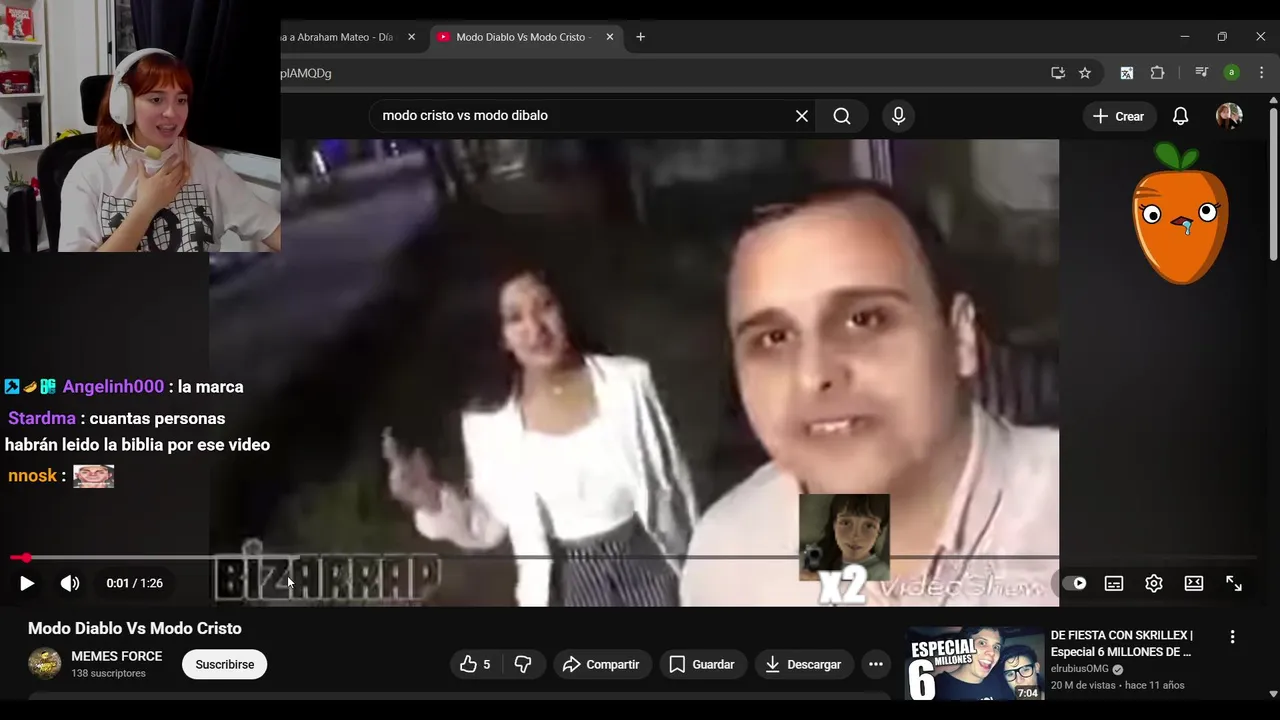Viewport: 1280px width, 720px height.
Task: Open a new browser tab
Action: (x=641, y=37)
